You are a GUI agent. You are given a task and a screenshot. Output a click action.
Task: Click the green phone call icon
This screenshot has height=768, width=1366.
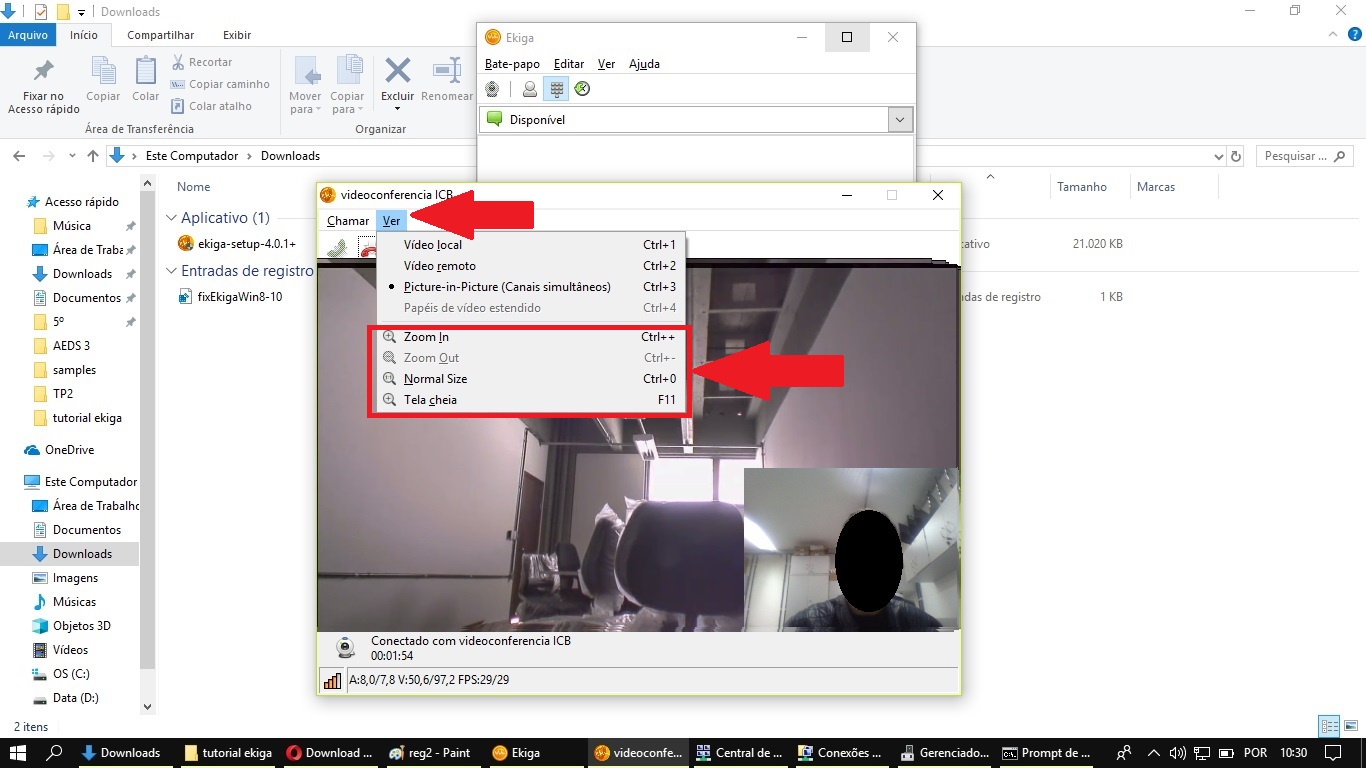pyautogui.click(x=337, y=248)
